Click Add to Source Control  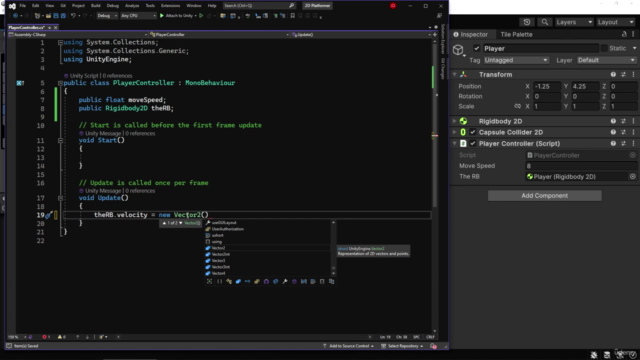(x=349, y=346)
